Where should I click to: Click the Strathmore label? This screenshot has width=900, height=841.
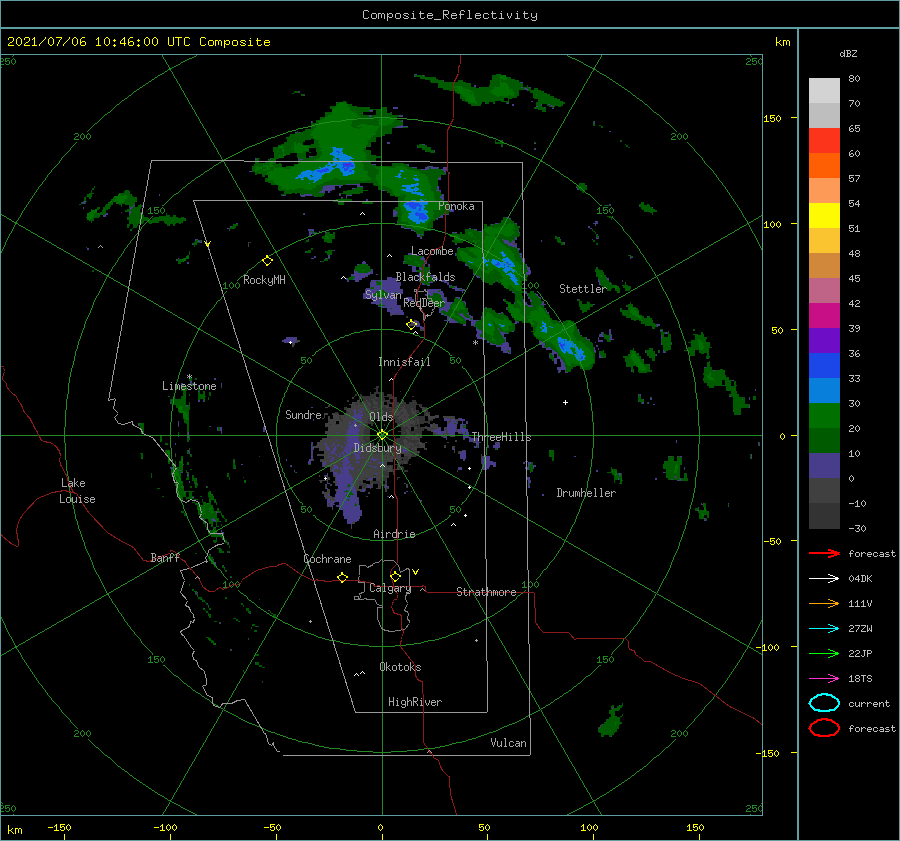(486, 592)
